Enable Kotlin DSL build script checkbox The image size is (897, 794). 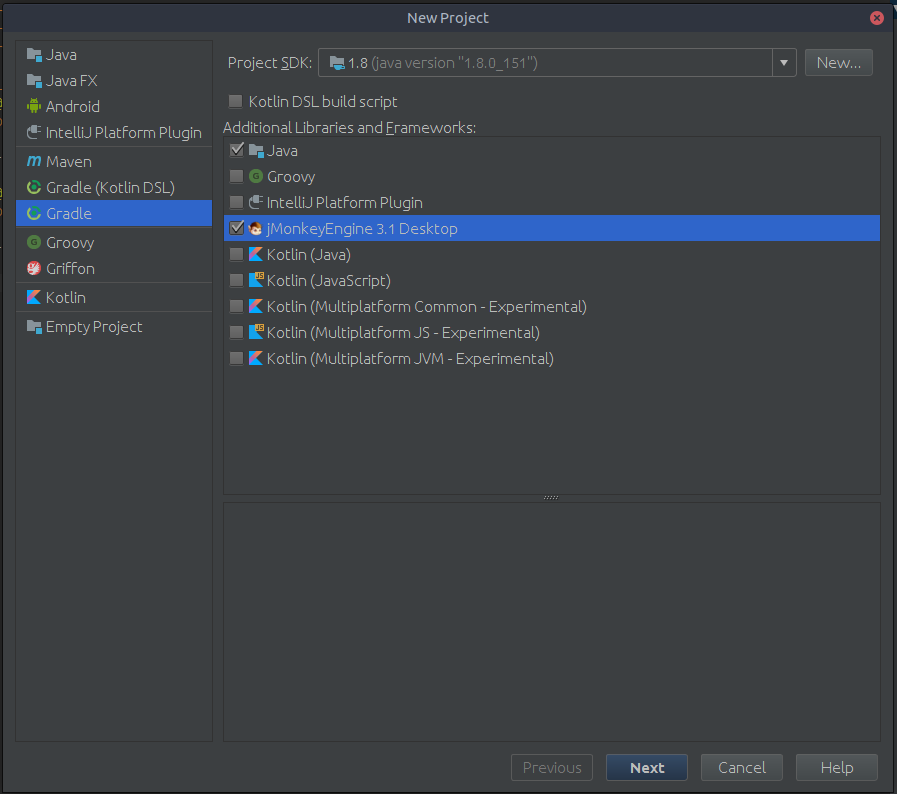235,102
